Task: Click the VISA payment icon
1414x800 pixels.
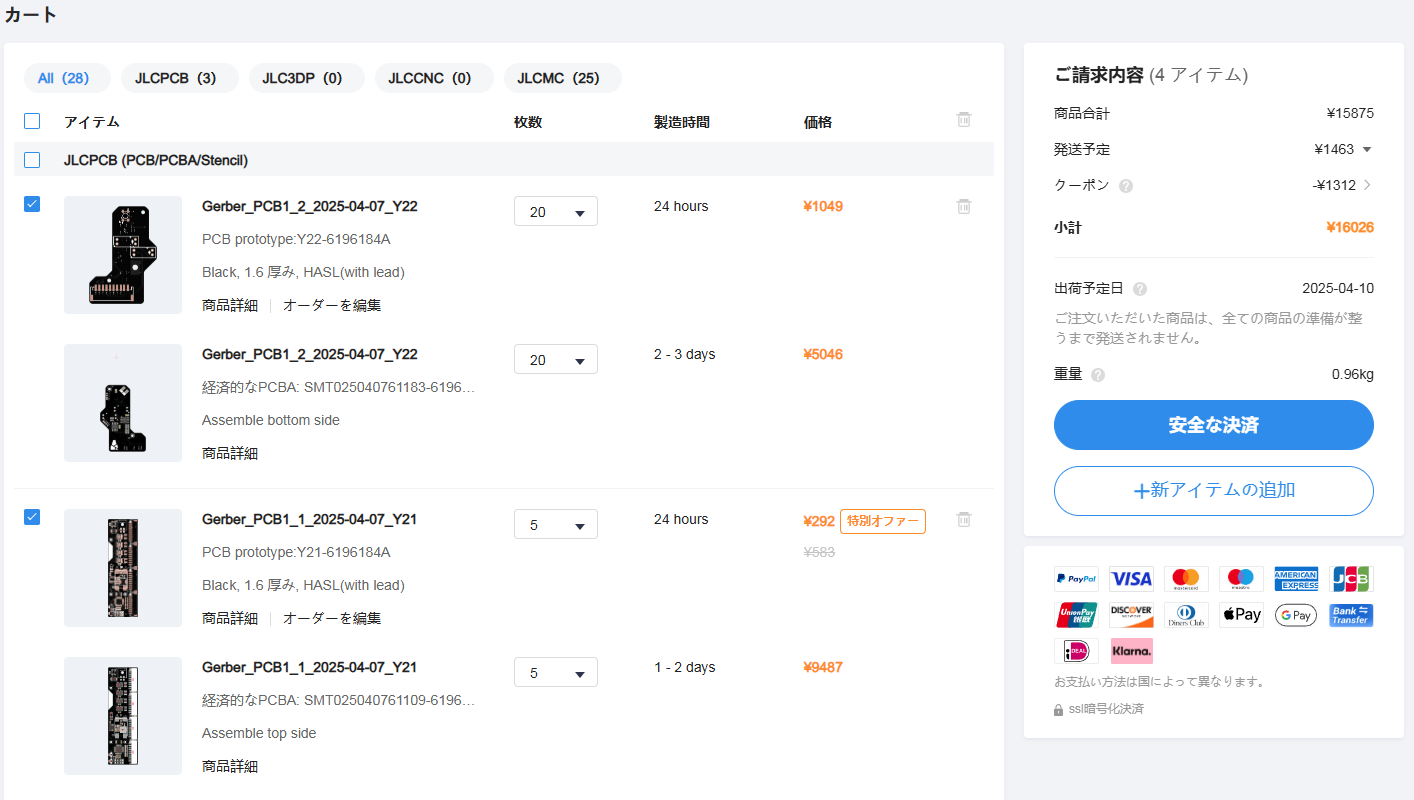Action: coord(1131,579)
